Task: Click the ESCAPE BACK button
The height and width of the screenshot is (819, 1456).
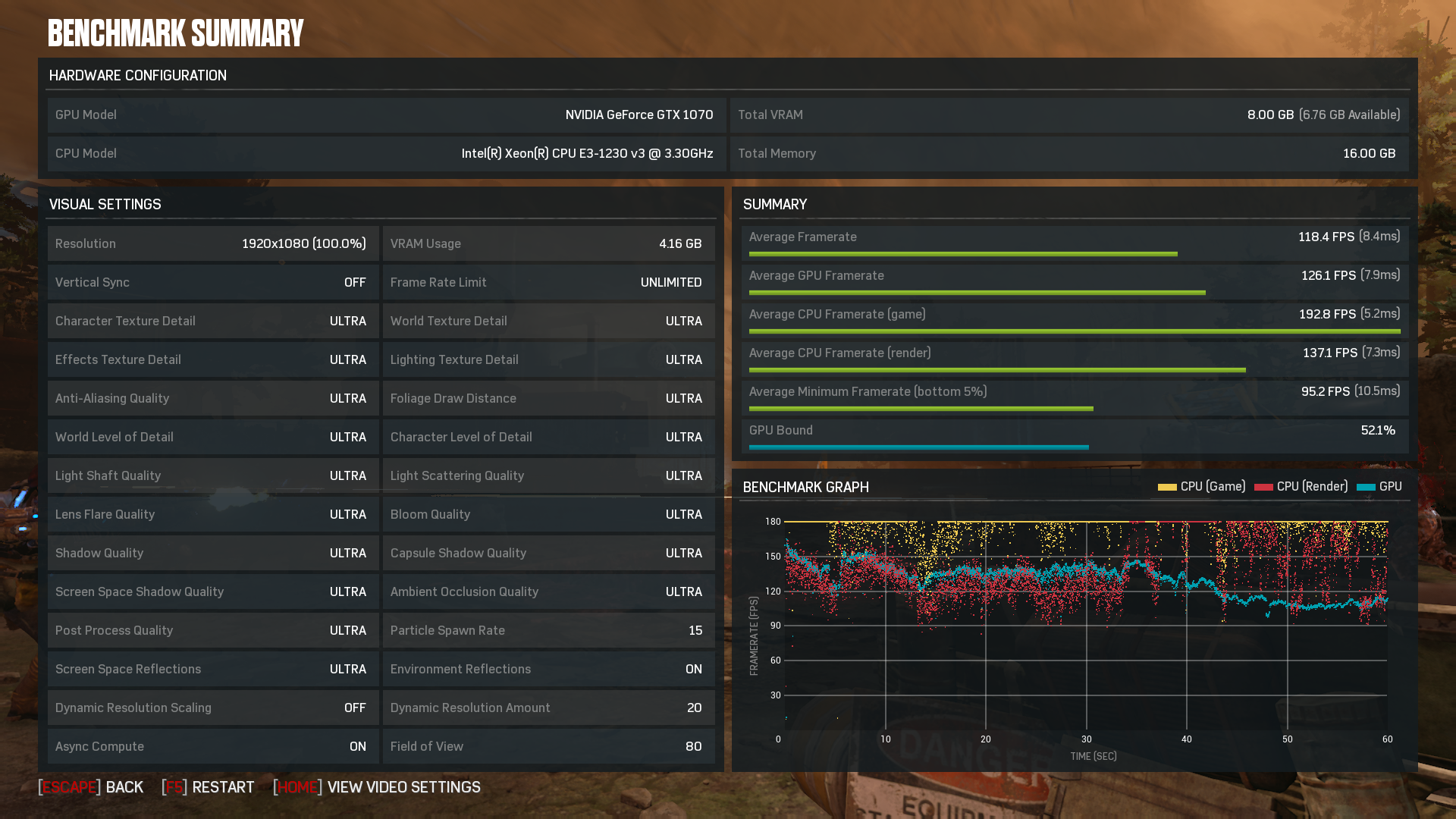Action: click(91, 787)
